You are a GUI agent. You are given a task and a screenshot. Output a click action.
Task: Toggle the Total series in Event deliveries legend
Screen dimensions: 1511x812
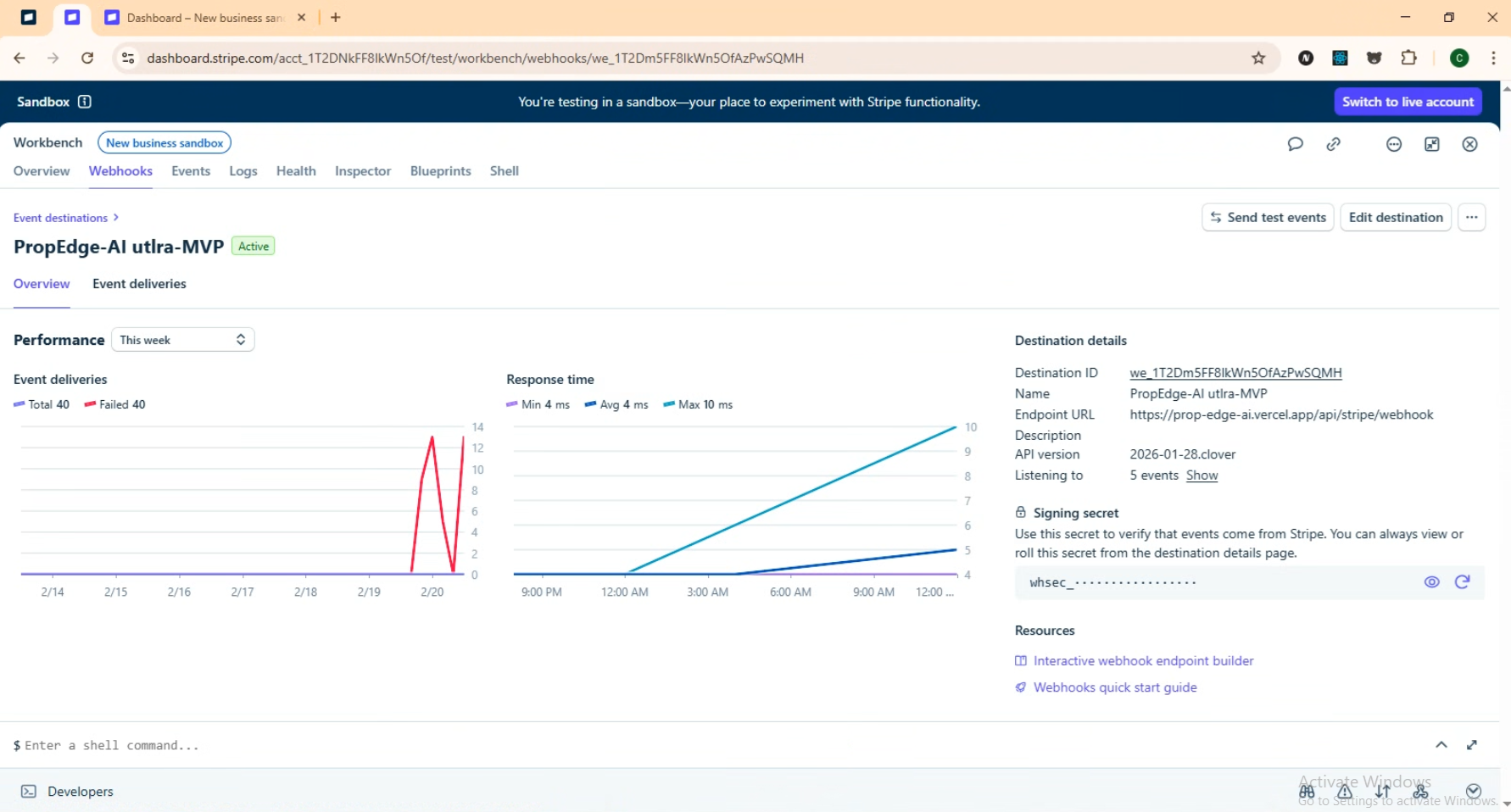42,404
